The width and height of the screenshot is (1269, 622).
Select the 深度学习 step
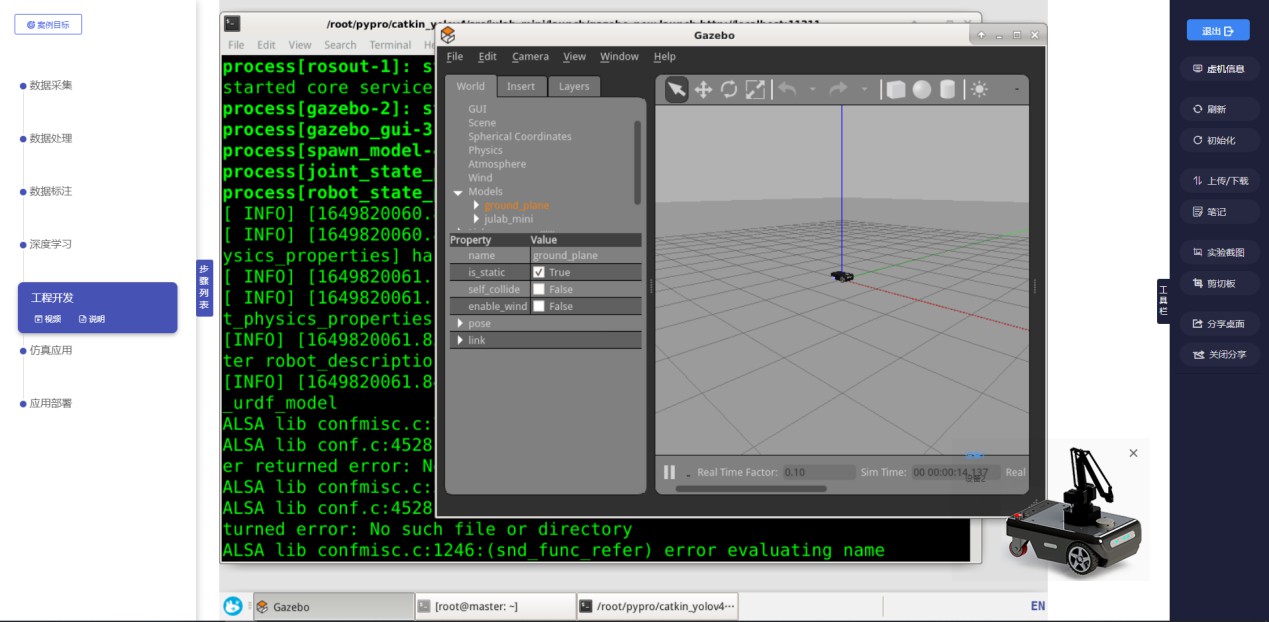tap(51, 244)
